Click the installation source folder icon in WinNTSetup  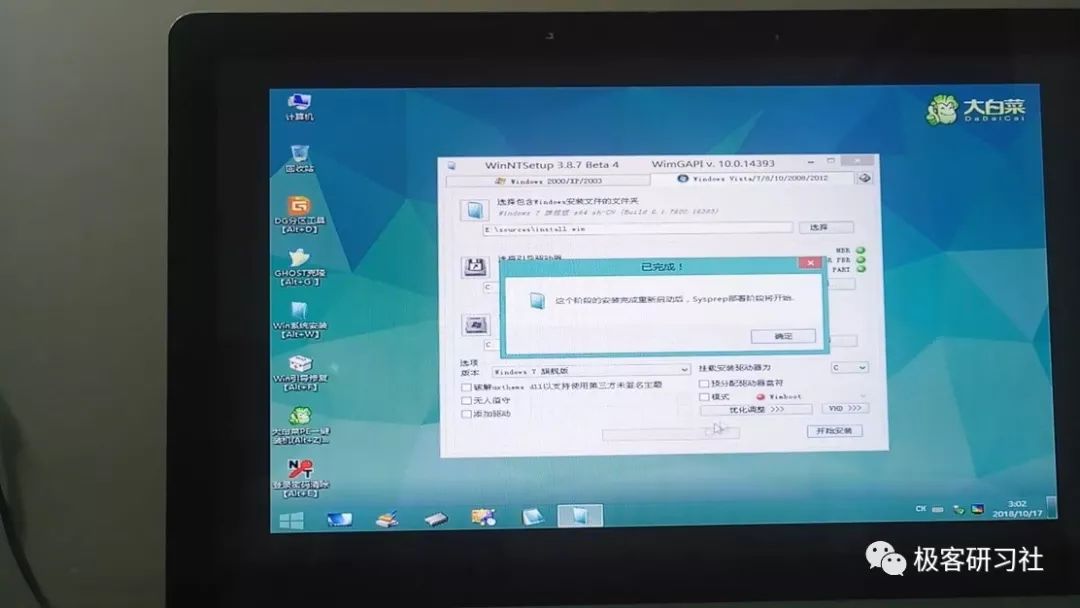(x=475, y=210)
